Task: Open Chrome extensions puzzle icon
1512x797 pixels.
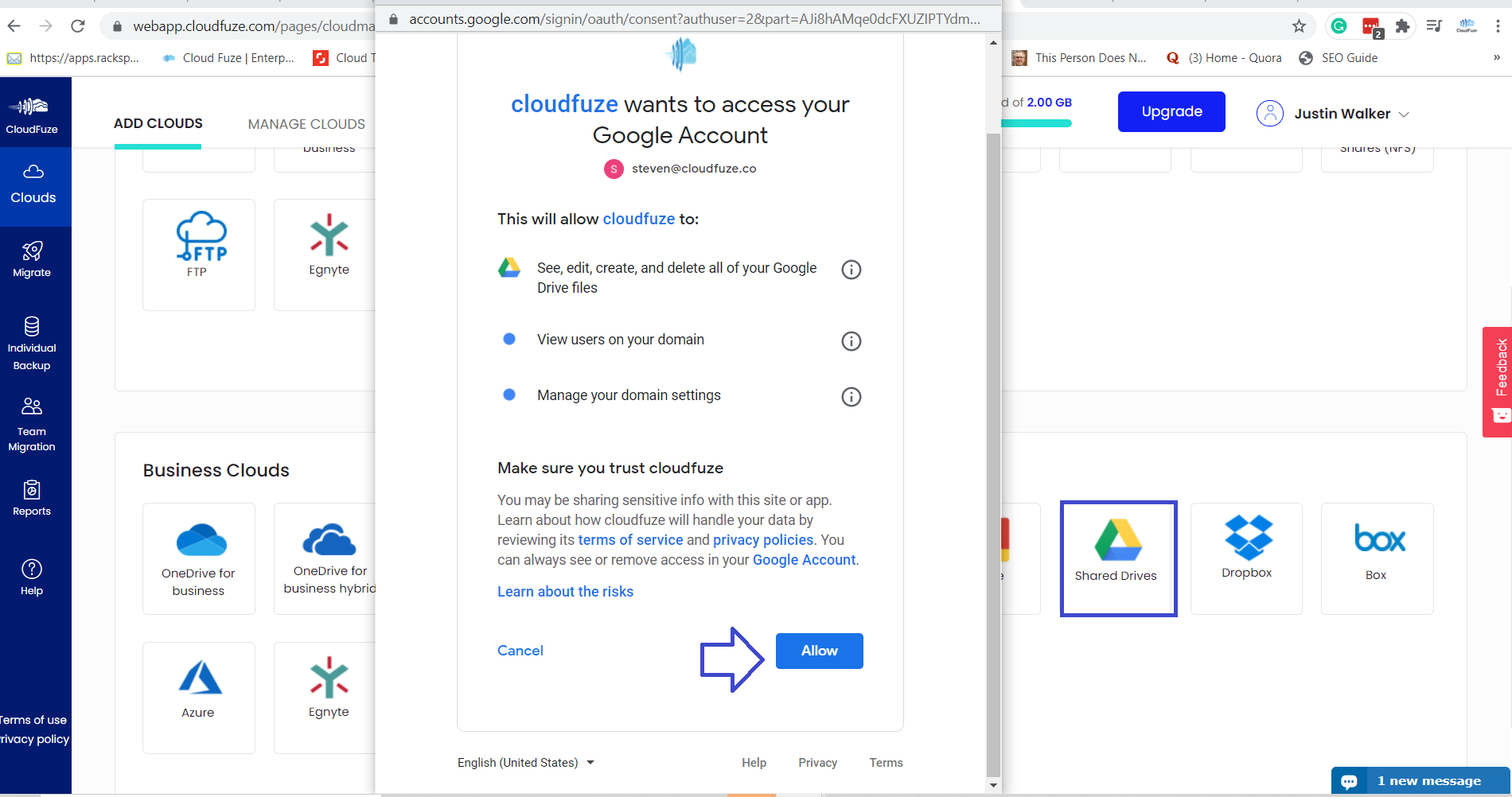Action: (1403, 26)
